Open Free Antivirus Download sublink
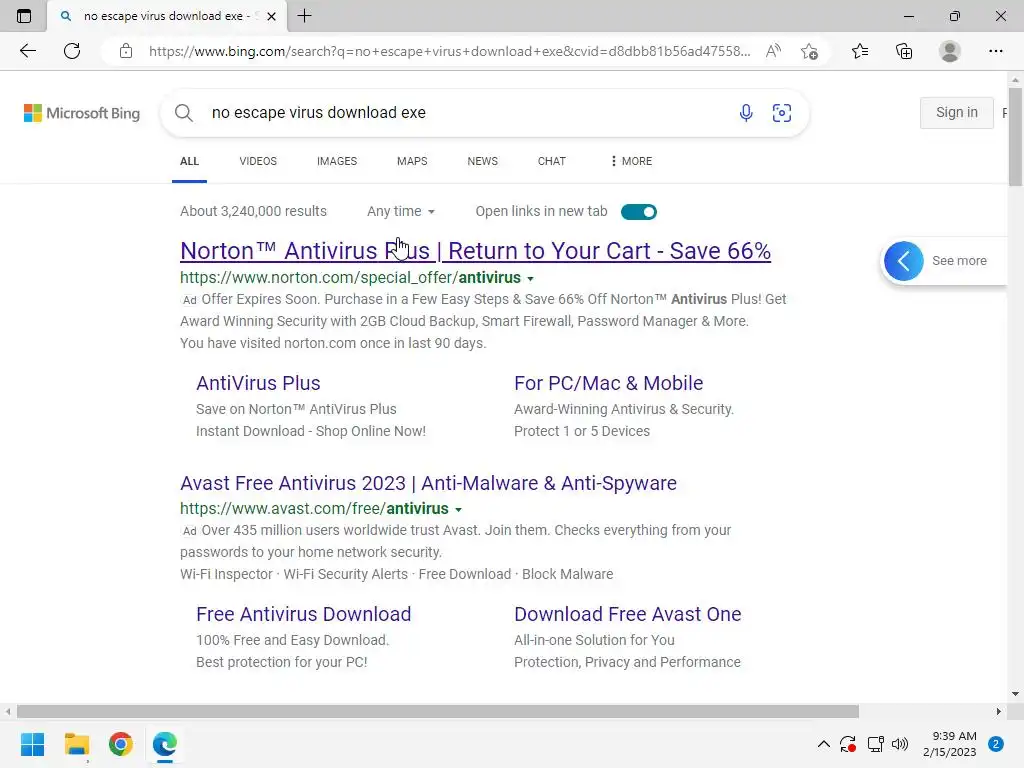Screen dimensions: 1024x768 point(304,615)
